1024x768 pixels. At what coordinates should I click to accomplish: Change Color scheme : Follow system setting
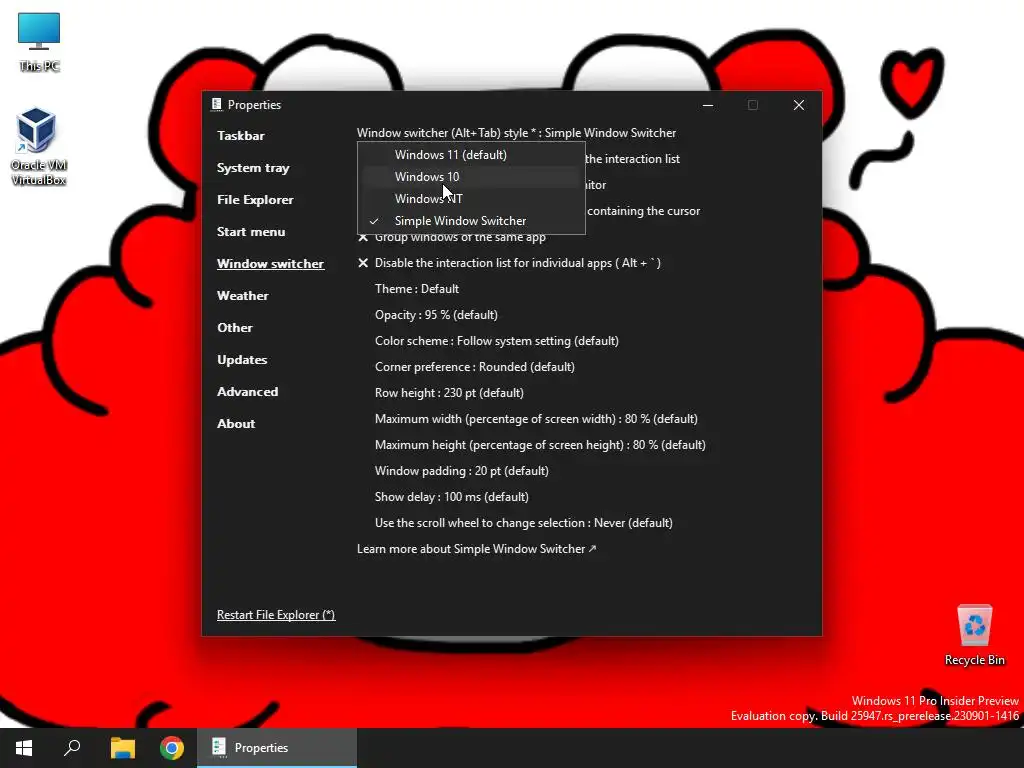(497, 341)
